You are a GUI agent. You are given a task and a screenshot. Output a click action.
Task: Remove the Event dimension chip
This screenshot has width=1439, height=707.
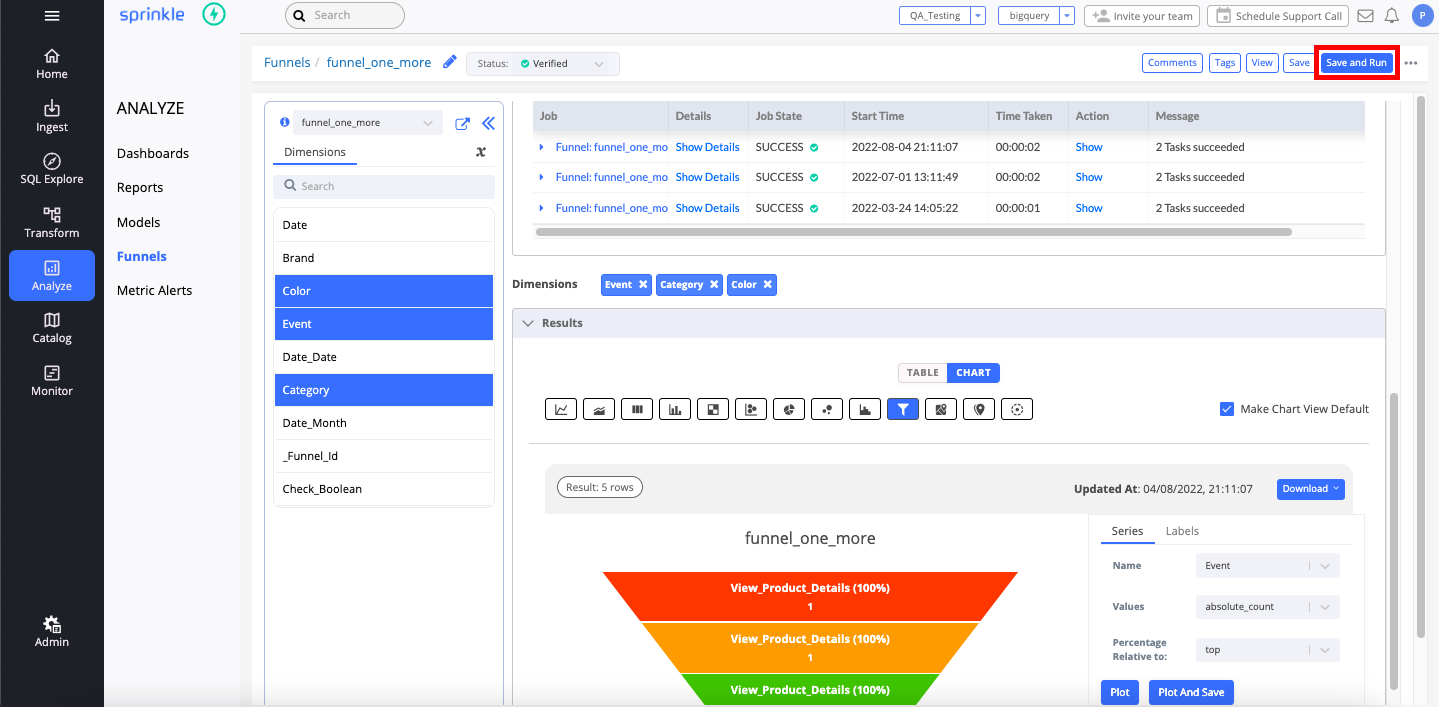(x=642, y=285)
